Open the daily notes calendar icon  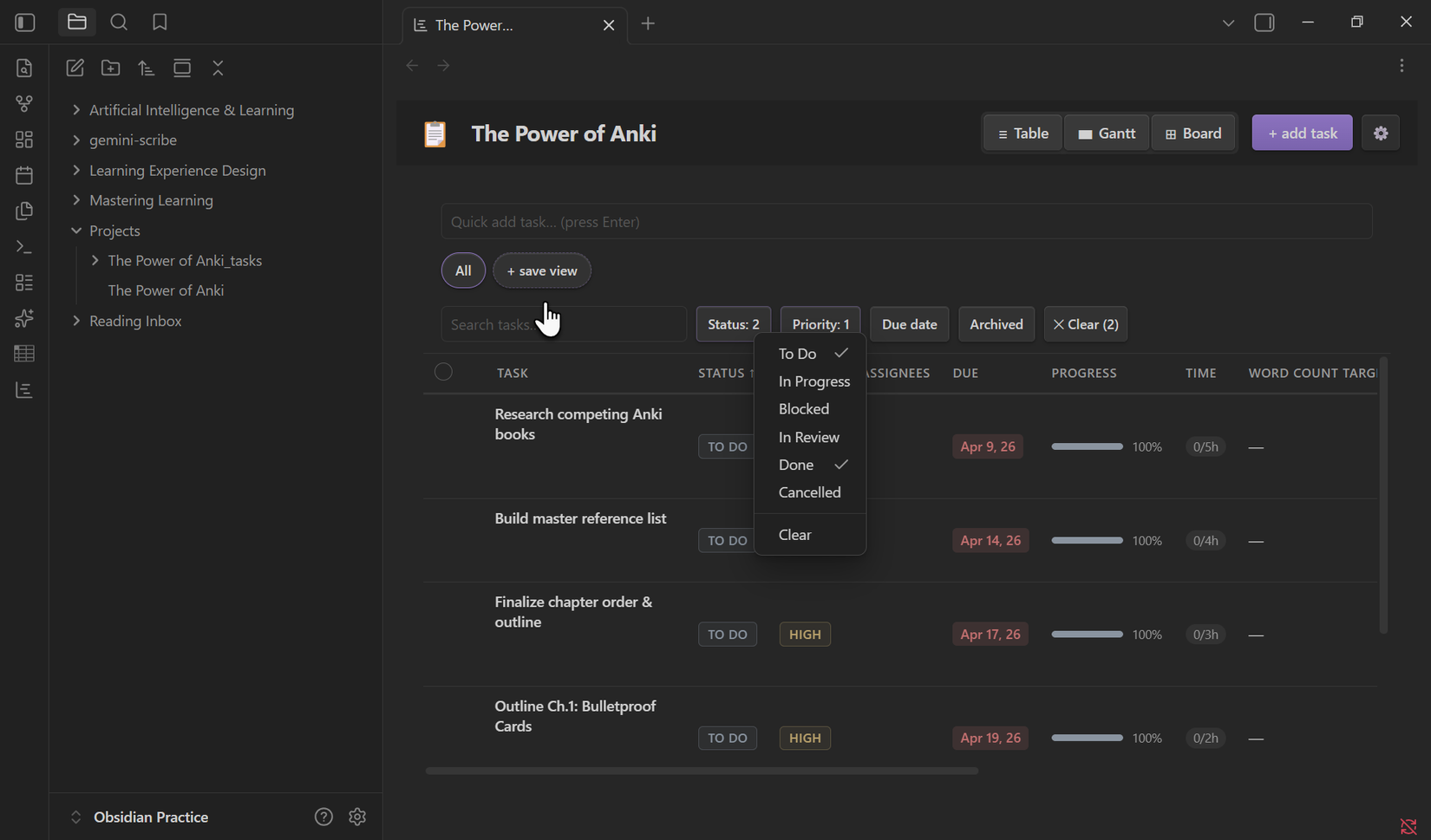24,175
